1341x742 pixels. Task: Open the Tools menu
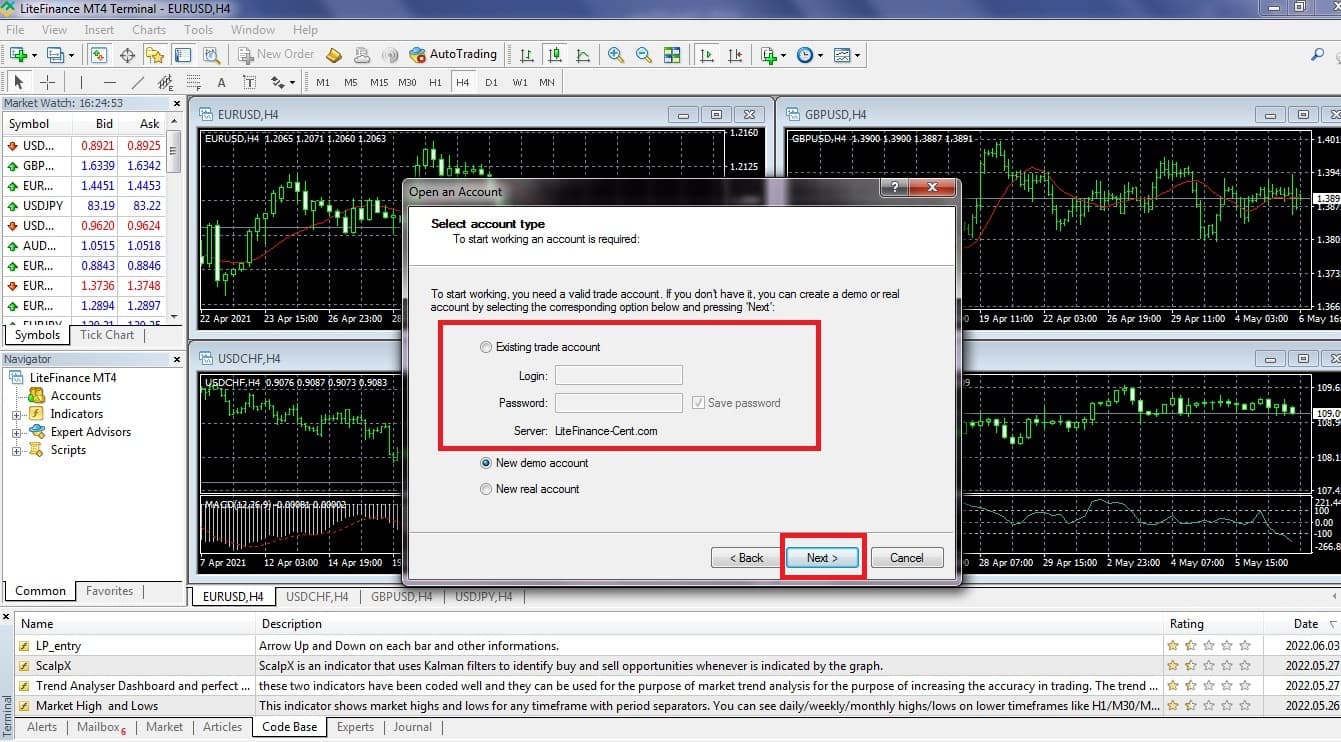199,30
